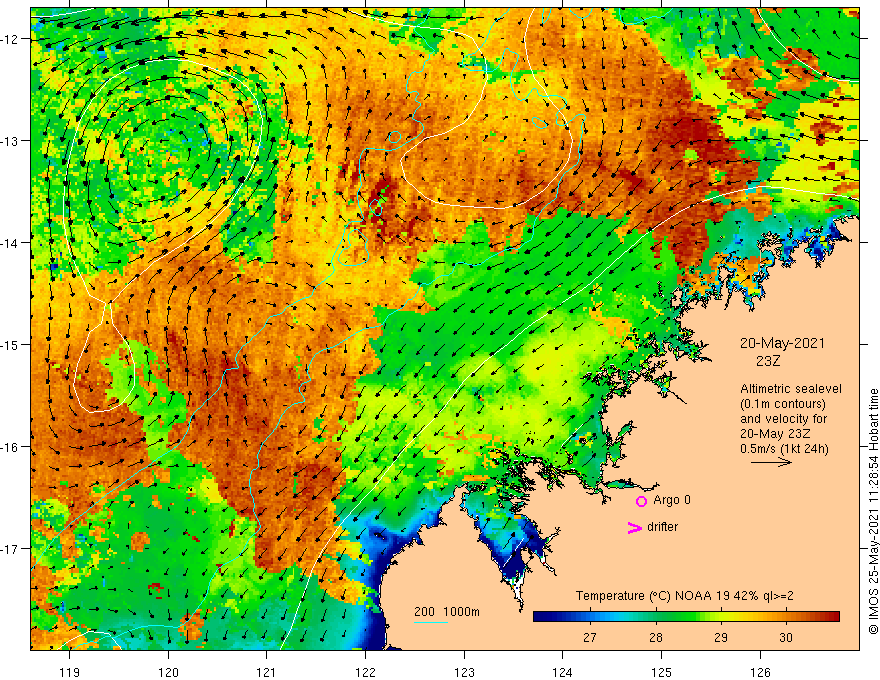This screenshot has width=880, height=680.
Task: Click the 126 longitude axis label
Action: [760, 672]
